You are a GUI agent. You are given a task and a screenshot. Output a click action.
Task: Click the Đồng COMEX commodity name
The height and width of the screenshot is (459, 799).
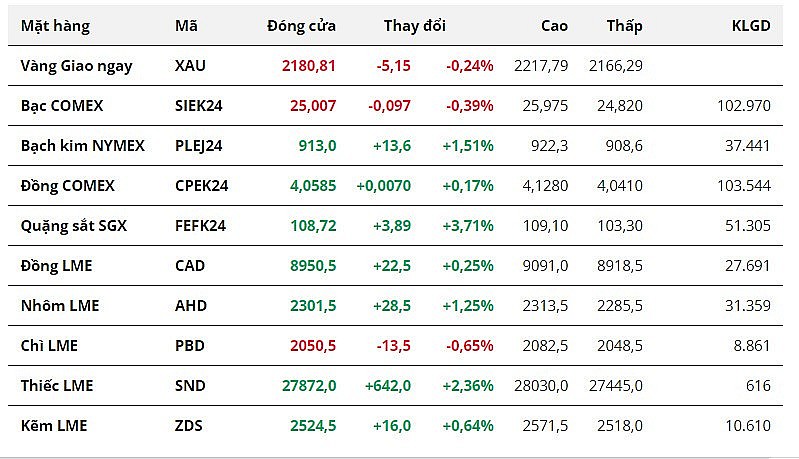coord(67,185)
